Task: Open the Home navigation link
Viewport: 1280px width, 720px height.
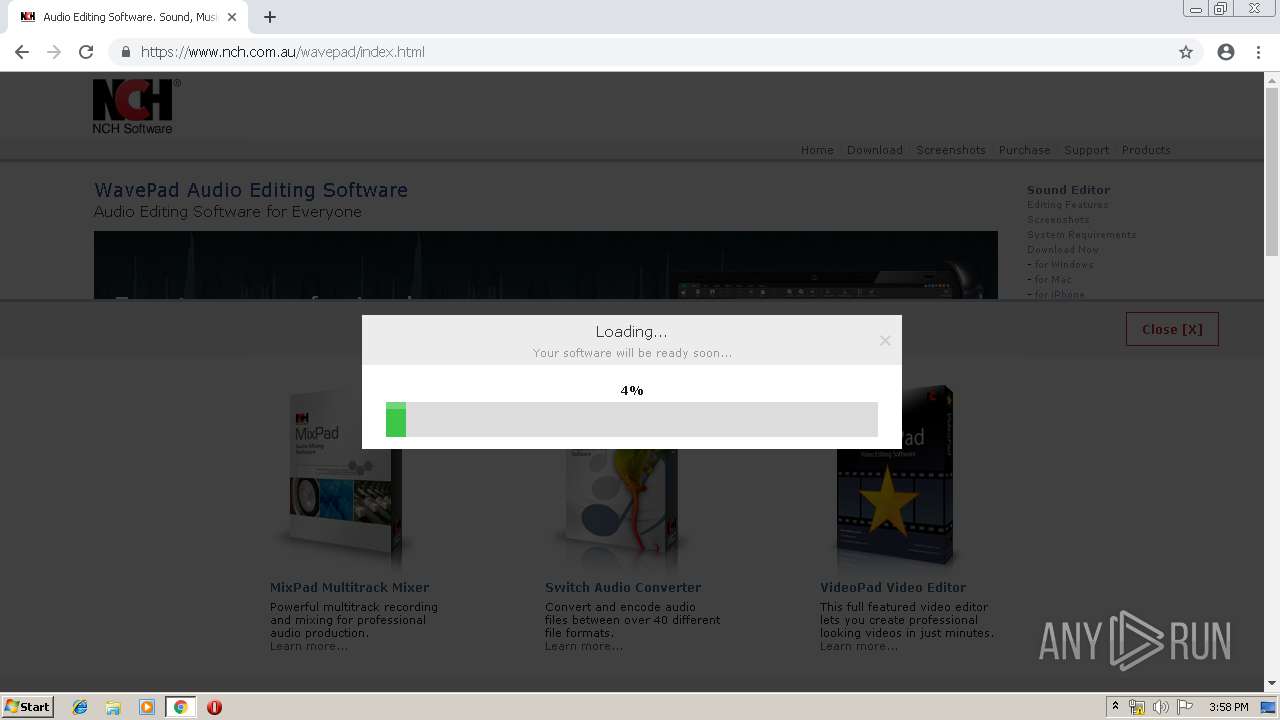Action: click(x=817, y=150)
